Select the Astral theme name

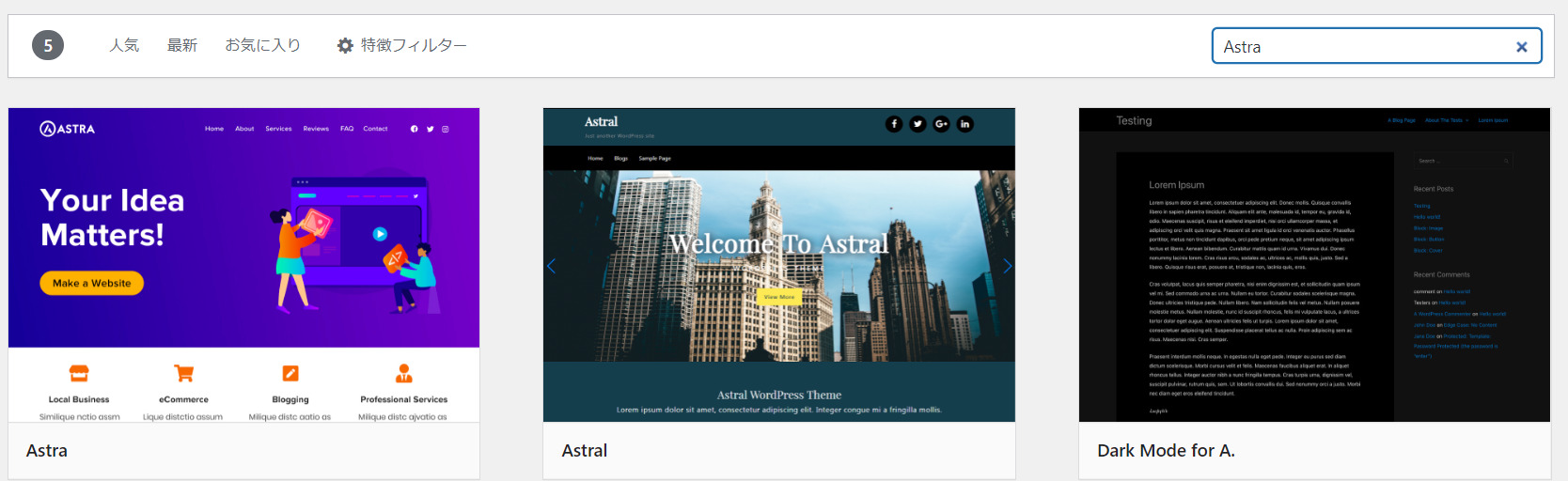[585, 451]
